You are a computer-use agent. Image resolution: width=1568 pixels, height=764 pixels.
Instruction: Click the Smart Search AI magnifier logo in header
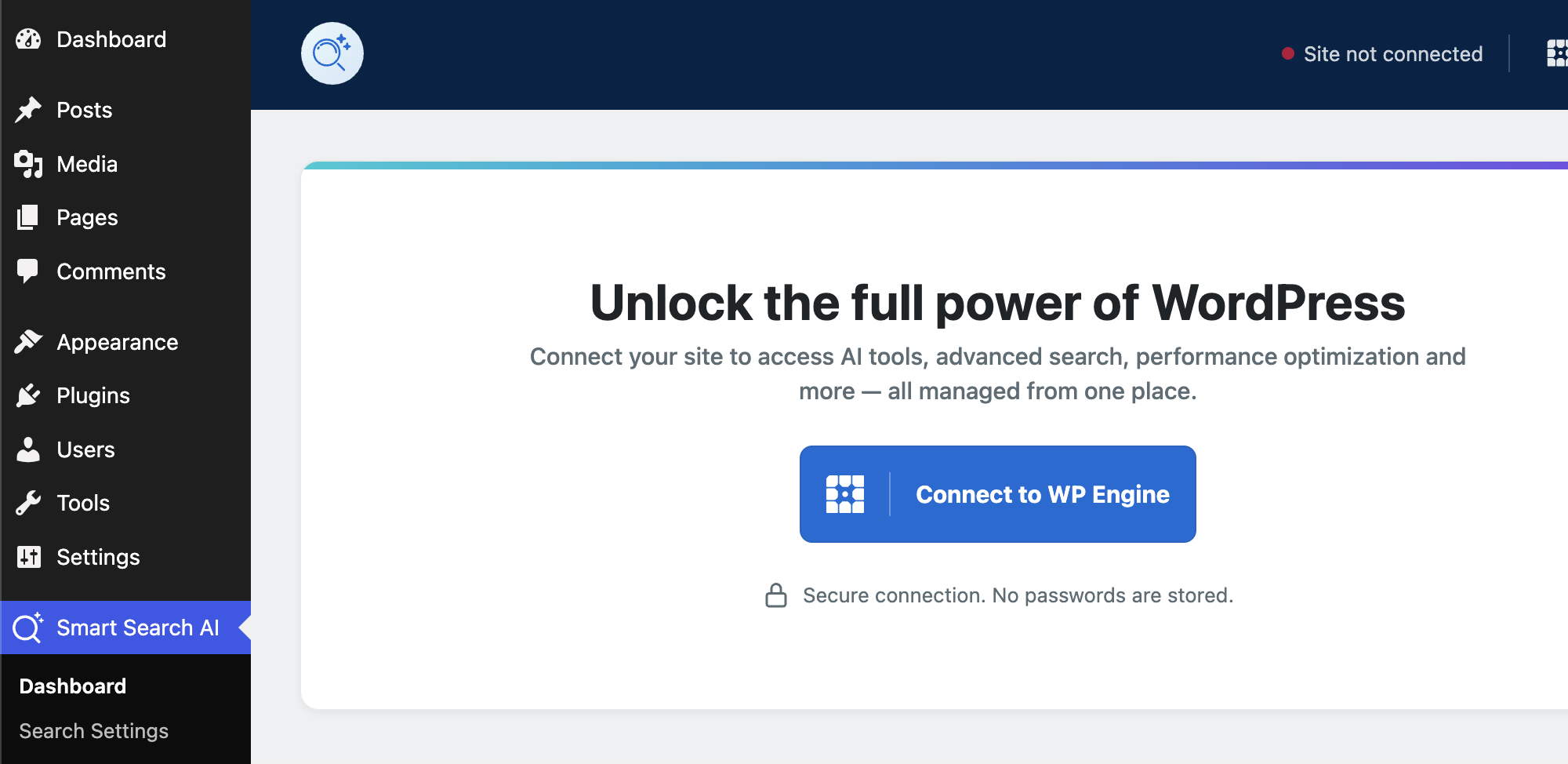[x=332, y=53]
